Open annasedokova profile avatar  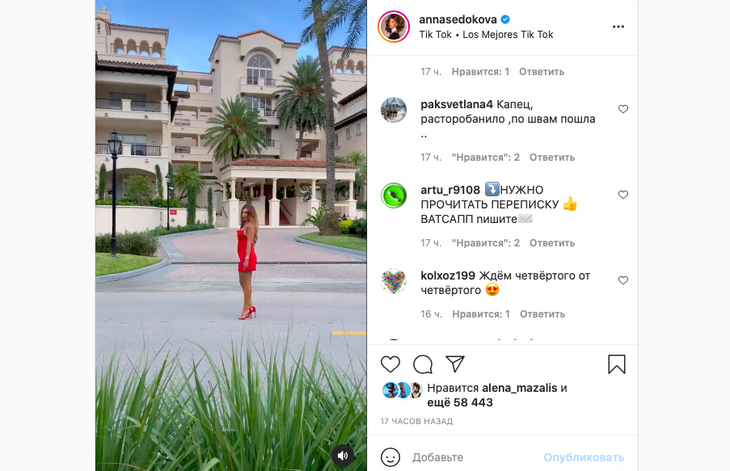click(x=394, y=27)
